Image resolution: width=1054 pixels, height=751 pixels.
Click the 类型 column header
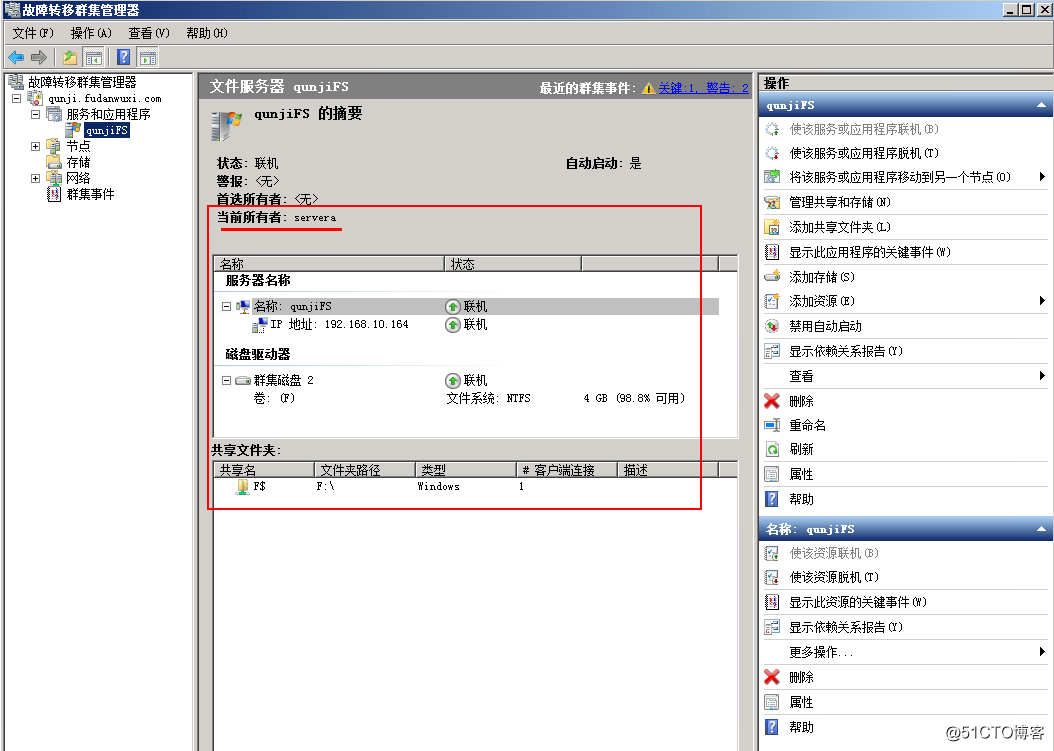tap(466, 470)
